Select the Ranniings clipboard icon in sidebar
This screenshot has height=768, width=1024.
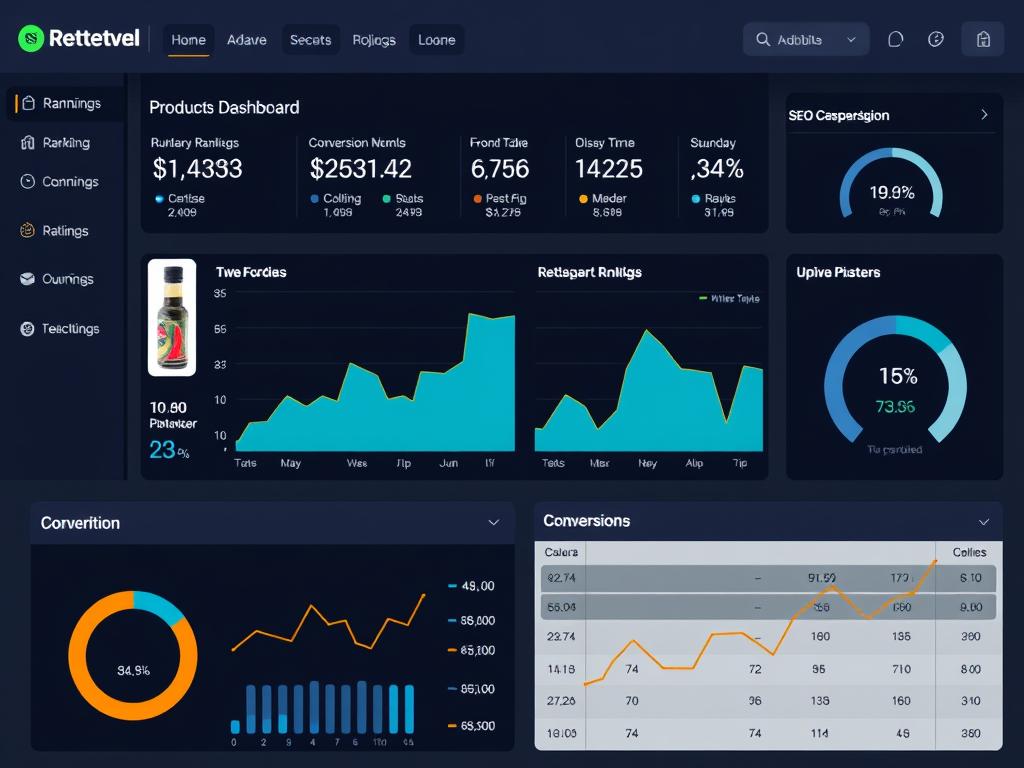click(29, 103)
